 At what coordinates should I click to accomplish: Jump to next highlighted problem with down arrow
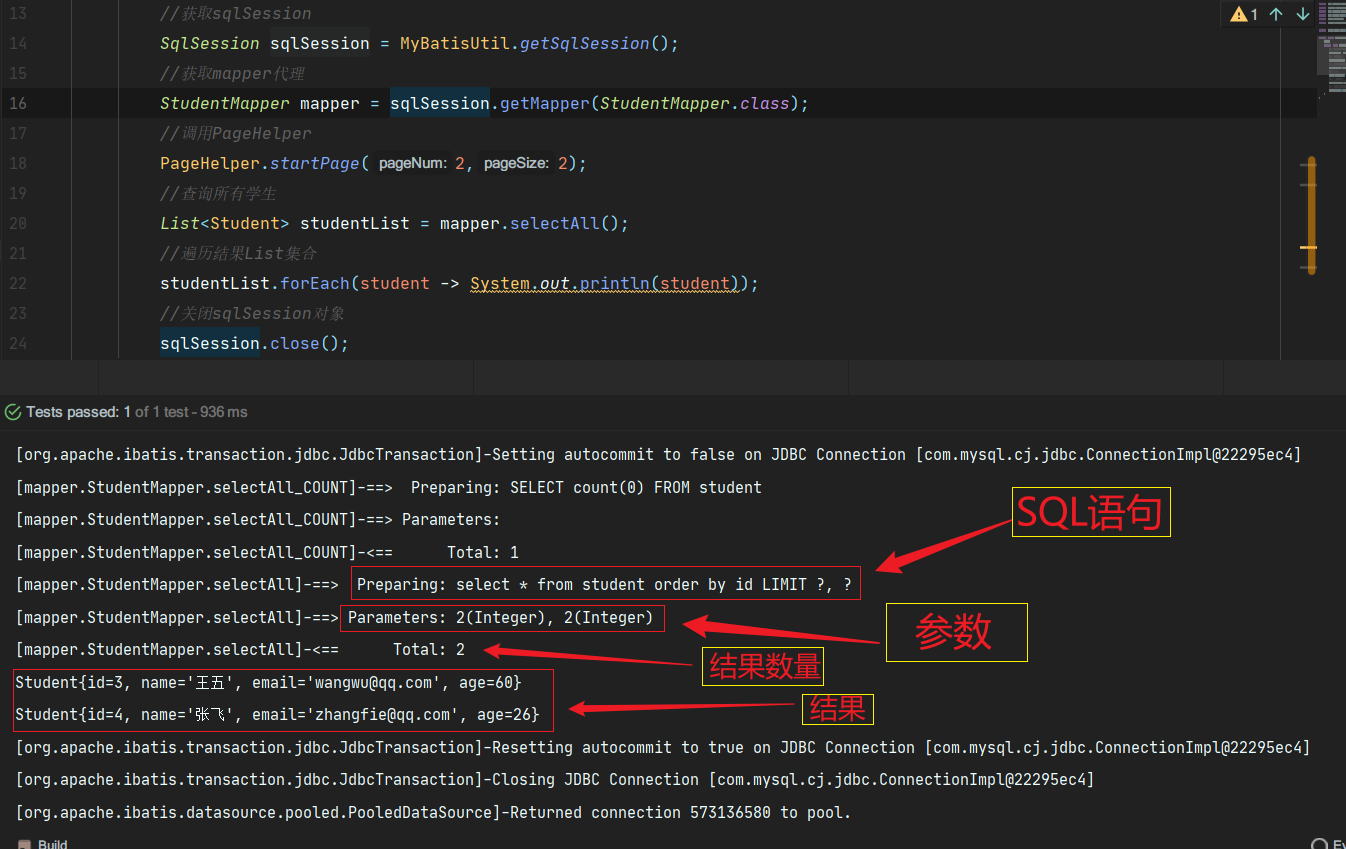[x=1303, y=14]
